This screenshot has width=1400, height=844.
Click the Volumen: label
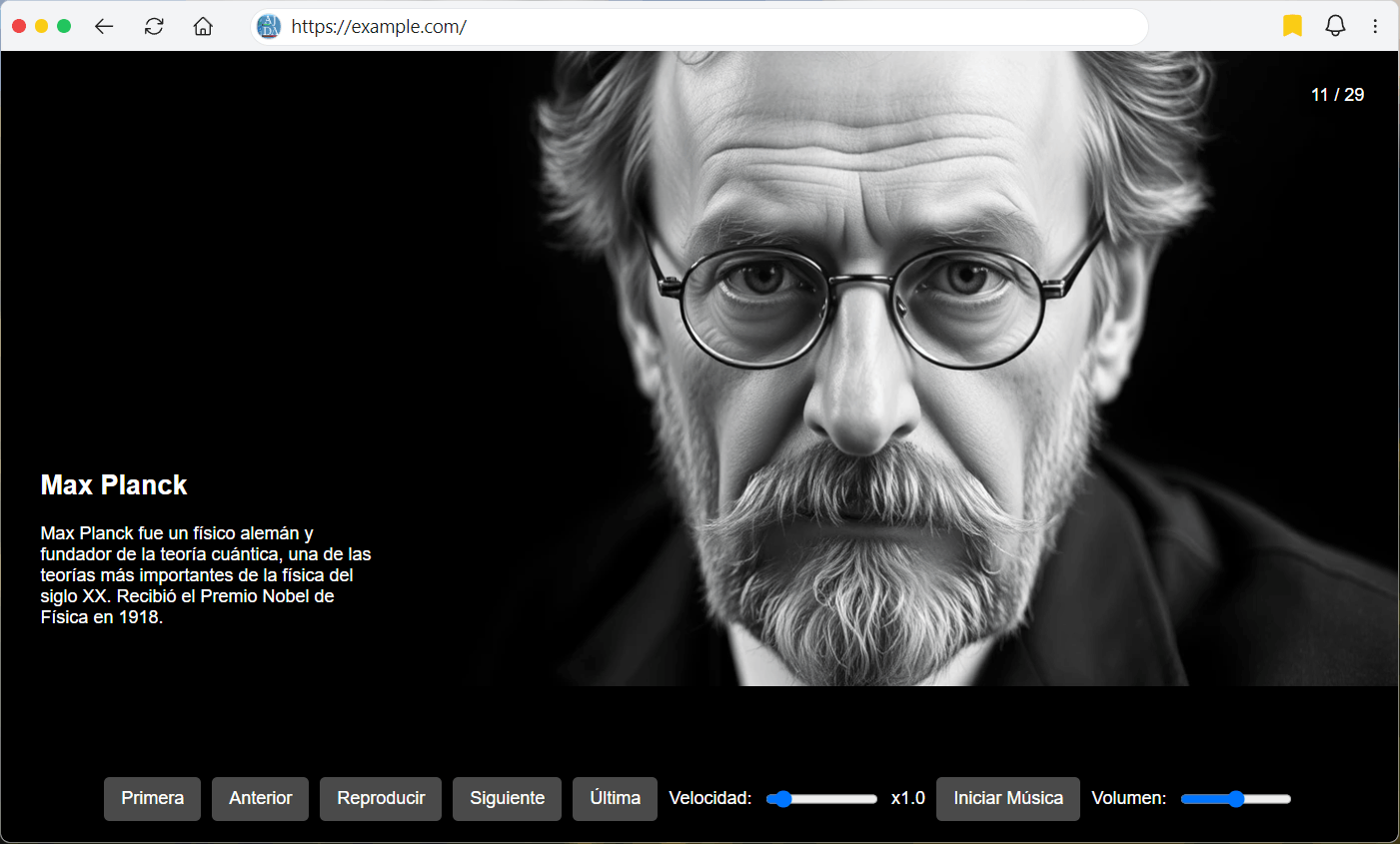(1128, 798)
